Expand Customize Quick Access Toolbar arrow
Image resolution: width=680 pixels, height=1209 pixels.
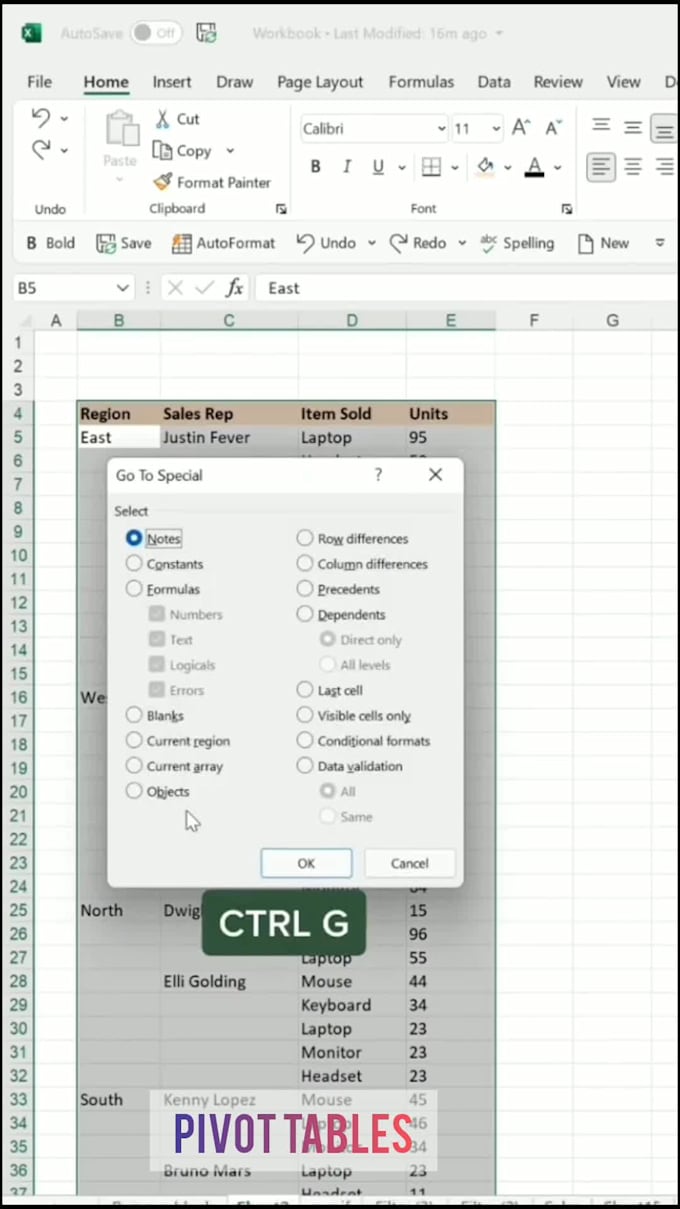pos(660,243)
